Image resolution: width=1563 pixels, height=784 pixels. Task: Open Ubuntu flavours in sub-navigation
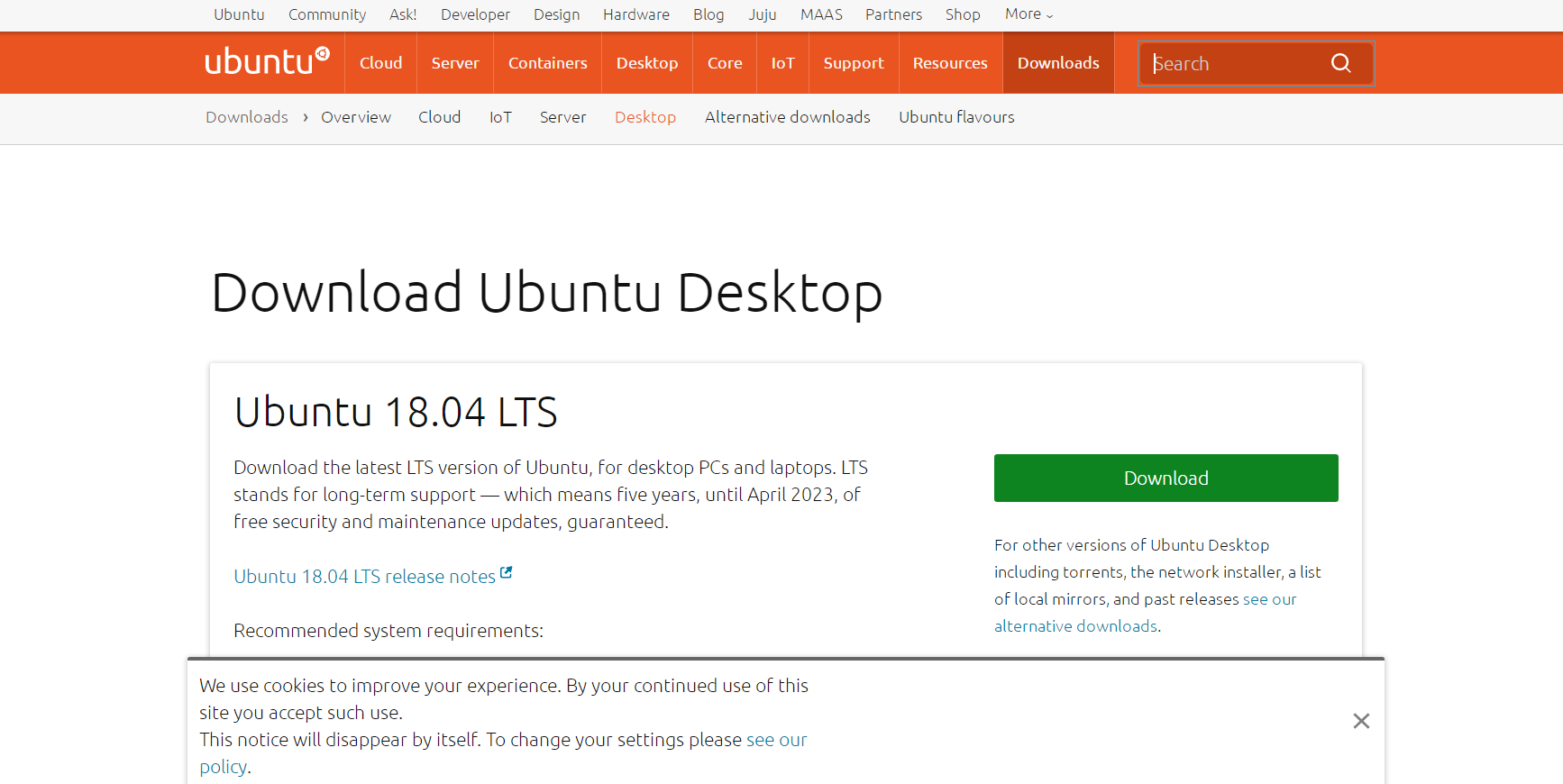click(956, 117)
